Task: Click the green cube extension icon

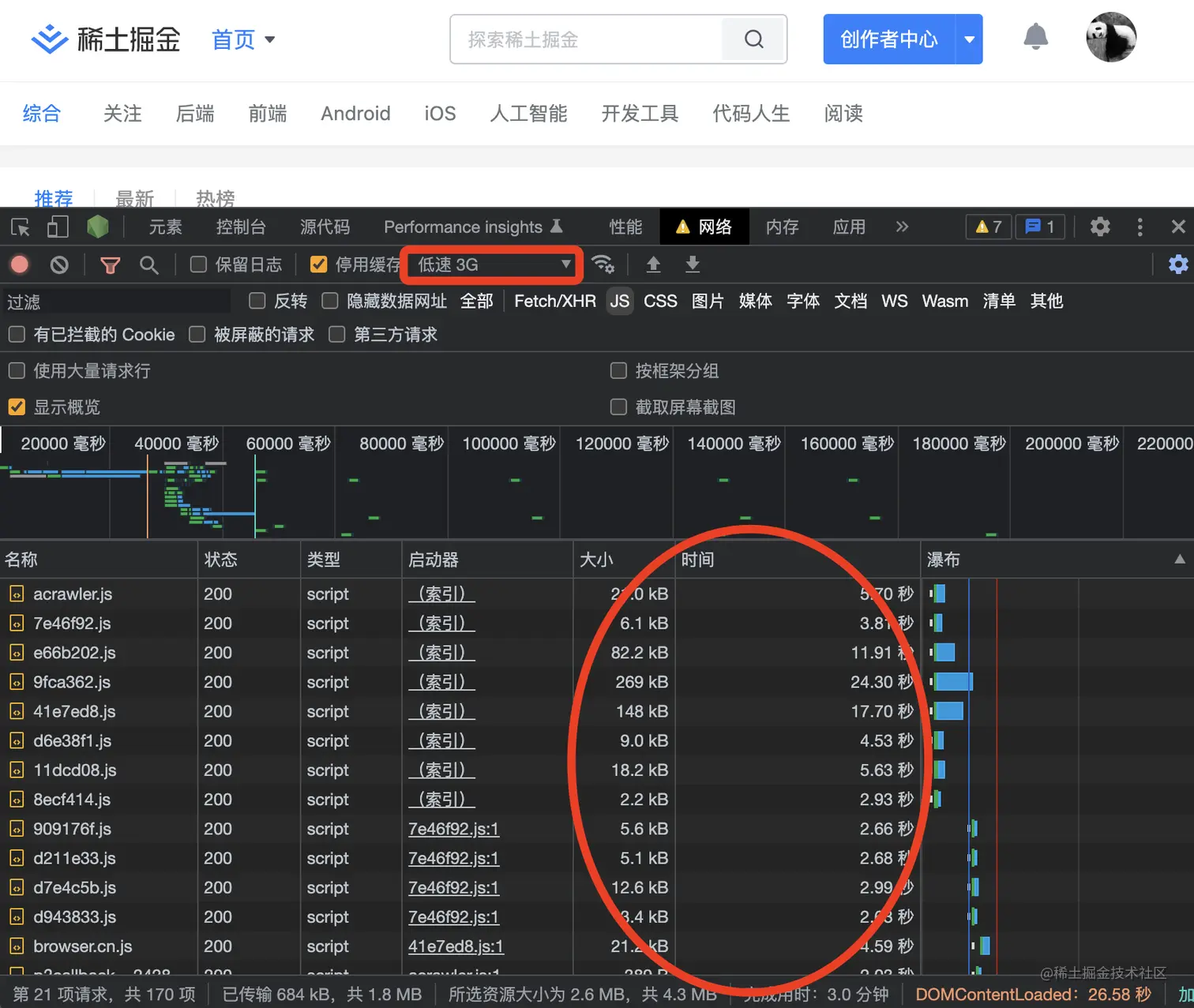Action: [98, 227]
